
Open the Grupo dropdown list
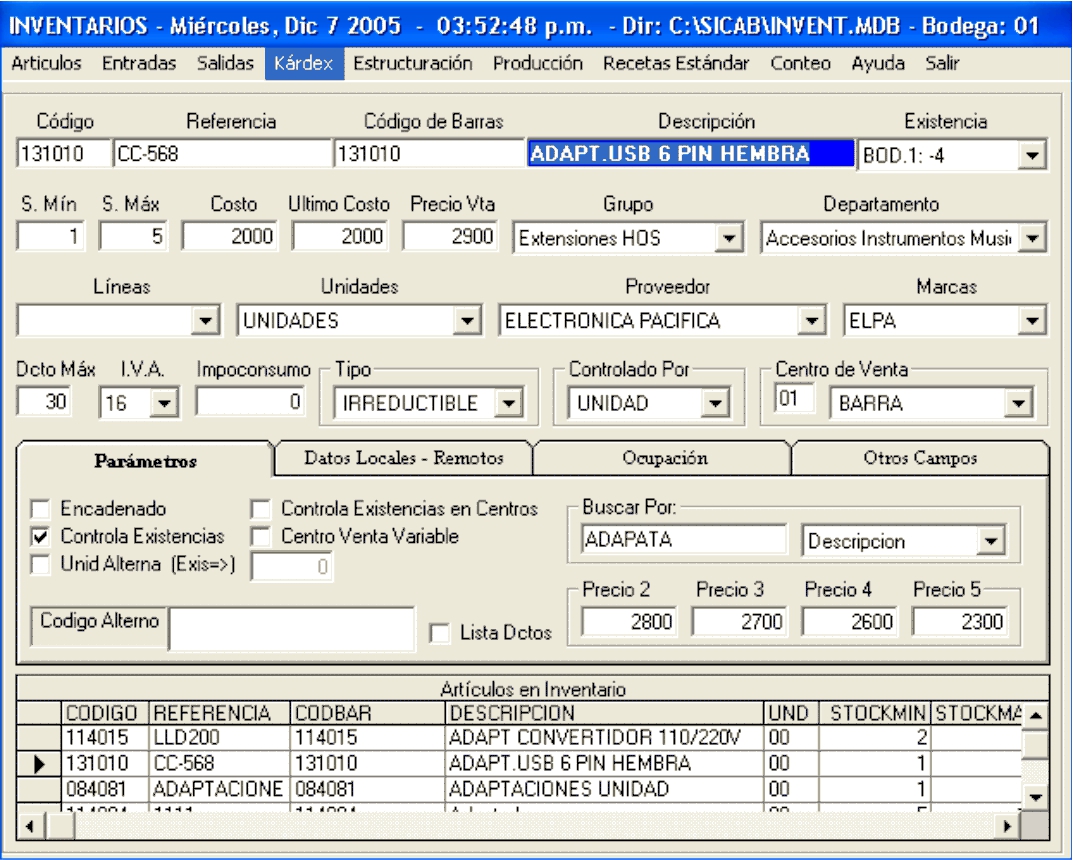[x=729, y=238]
